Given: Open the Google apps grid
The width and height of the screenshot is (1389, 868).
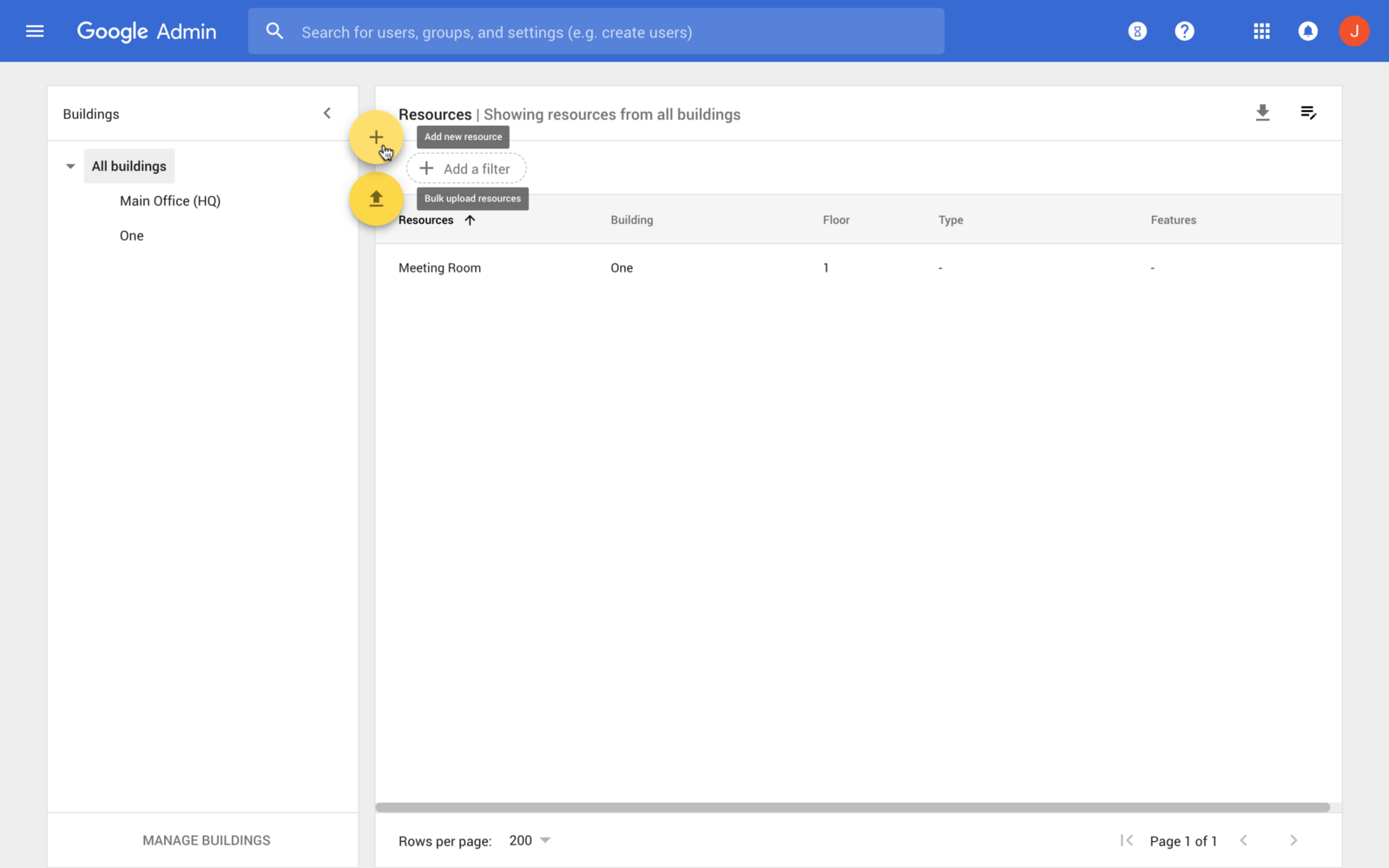Looking at the screenshot, I should pyautogui.click(x=1261, y=31).
